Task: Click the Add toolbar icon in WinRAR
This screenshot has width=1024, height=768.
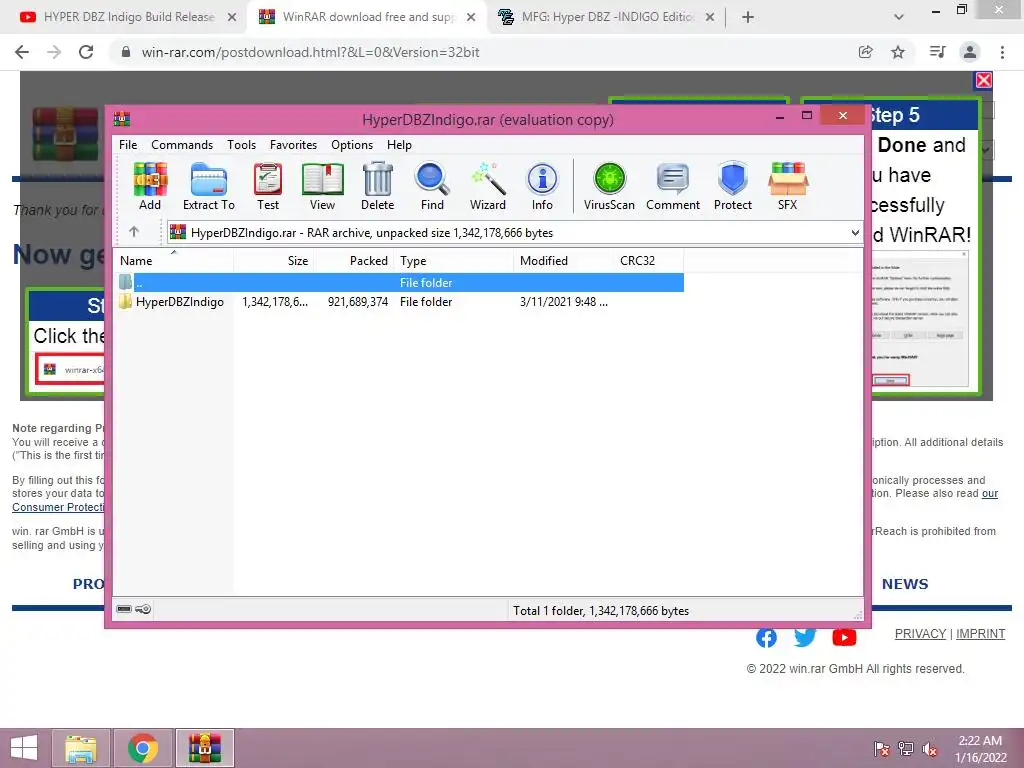Action: tap(150, 186)
